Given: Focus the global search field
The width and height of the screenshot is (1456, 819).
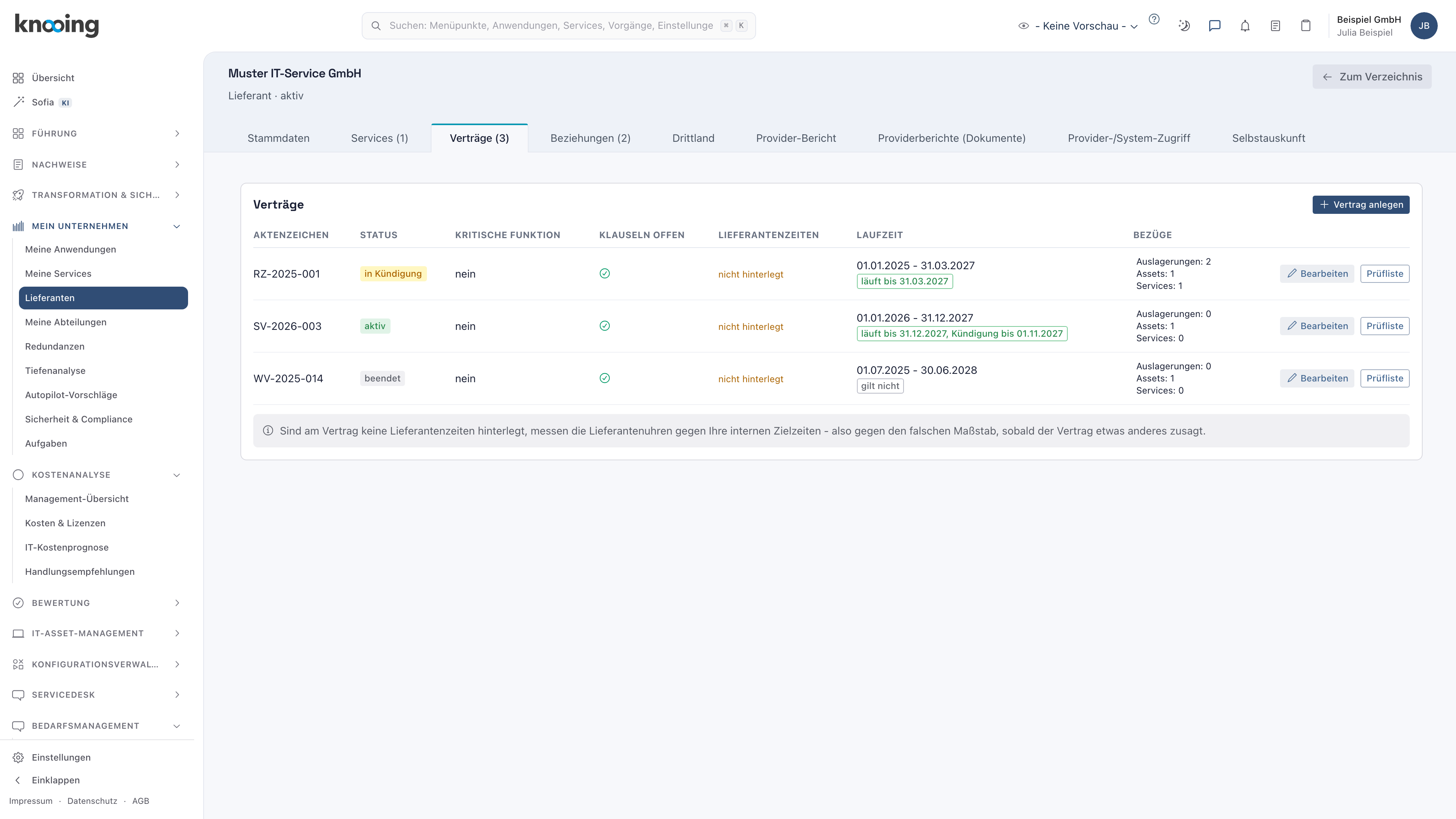Looking at the screenshot, I should pos(559,25).
